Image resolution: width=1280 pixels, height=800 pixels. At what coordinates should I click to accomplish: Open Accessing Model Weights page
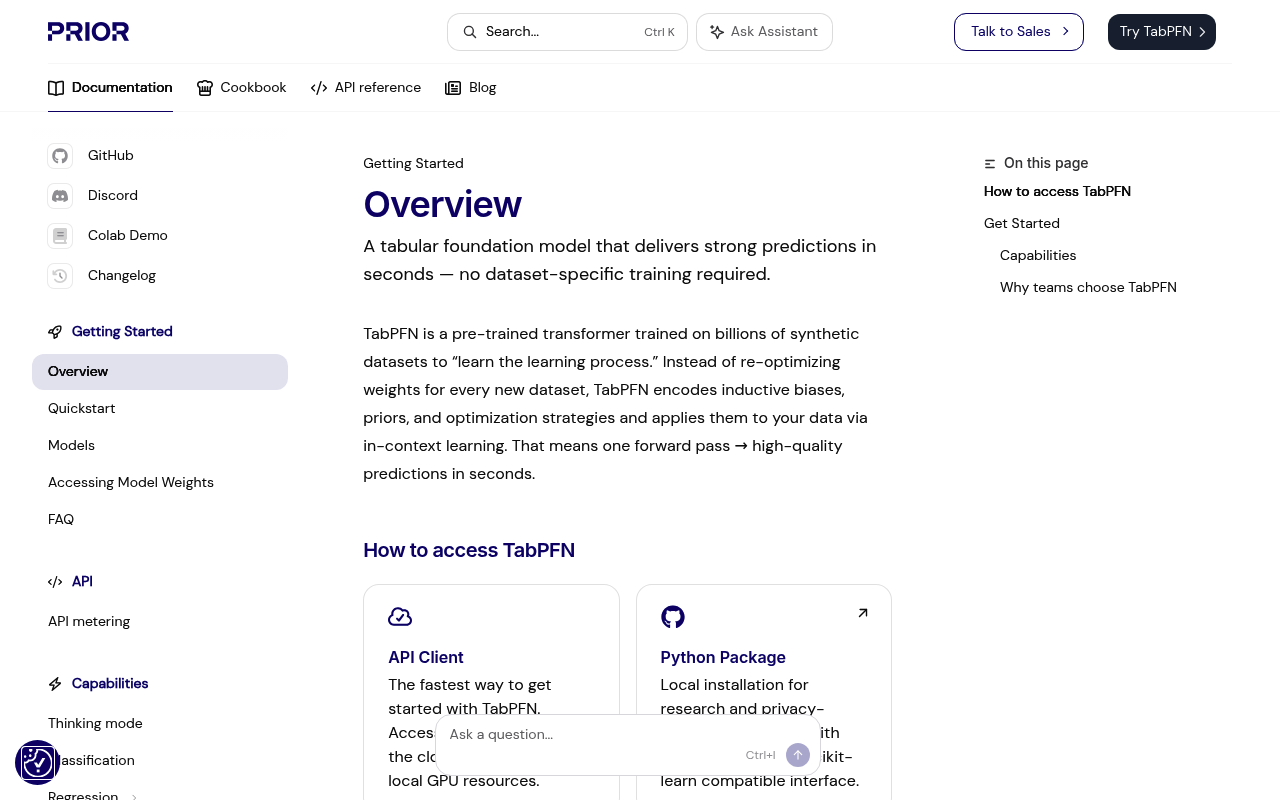pyautogui.click(x=131, y=483)
